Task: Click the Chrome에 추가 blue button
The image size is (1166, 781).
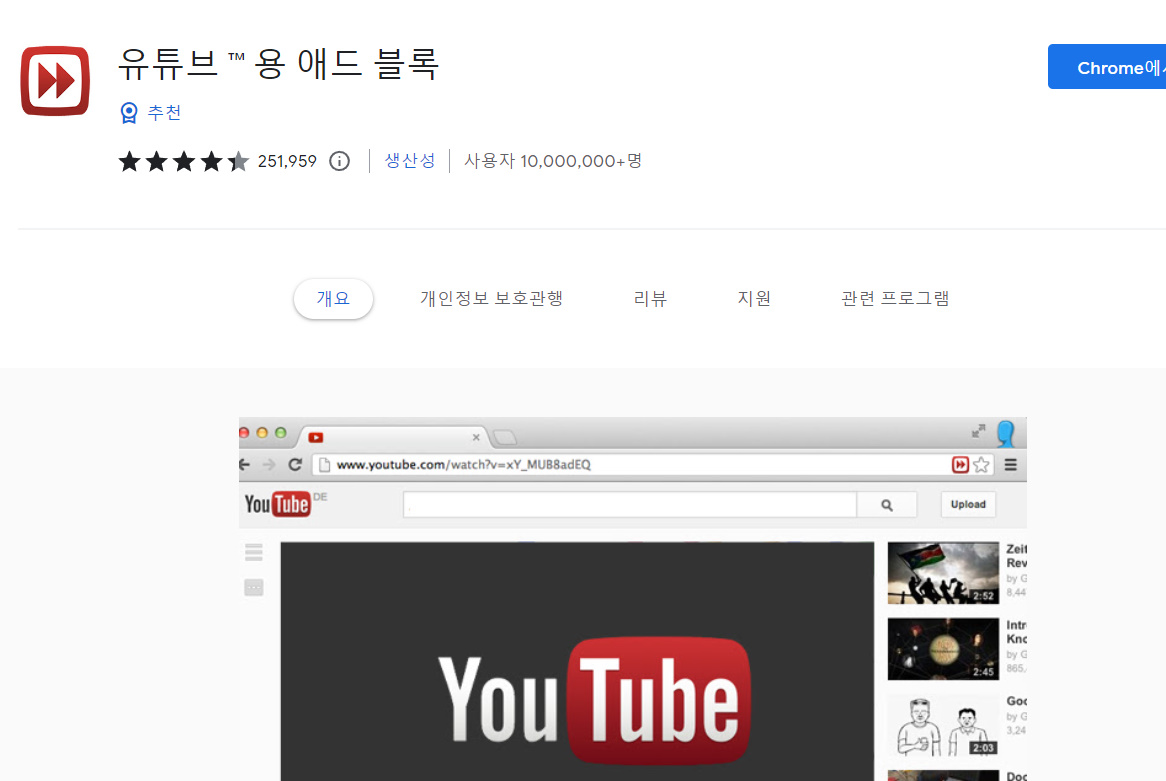Action: point(1107,67)
